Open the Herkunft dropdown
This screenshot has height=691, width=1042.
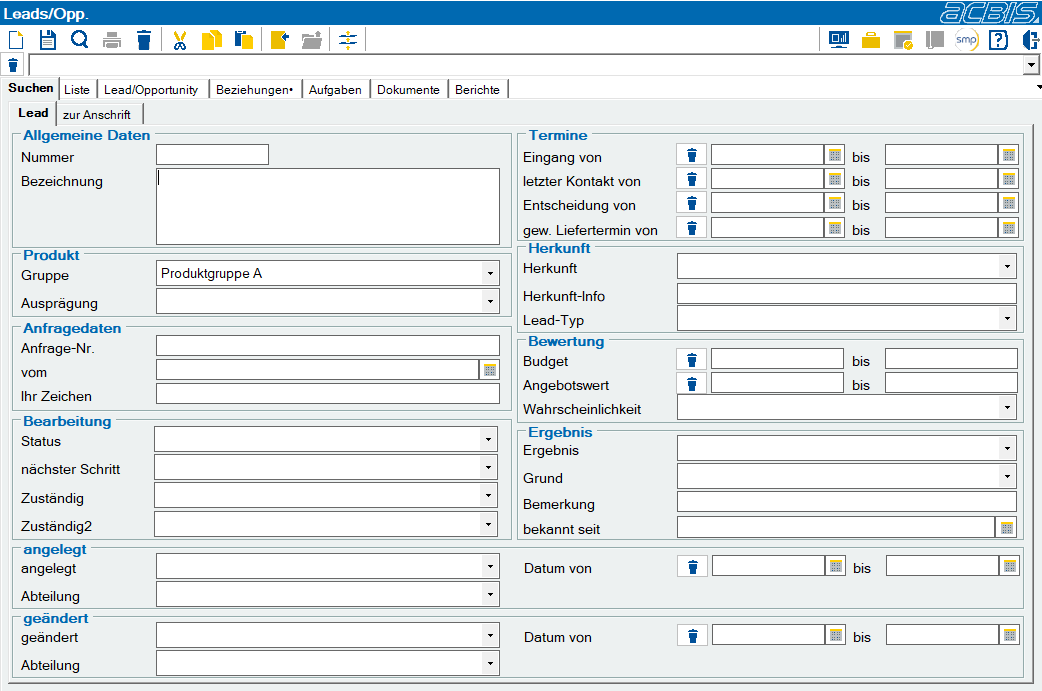1007,266
